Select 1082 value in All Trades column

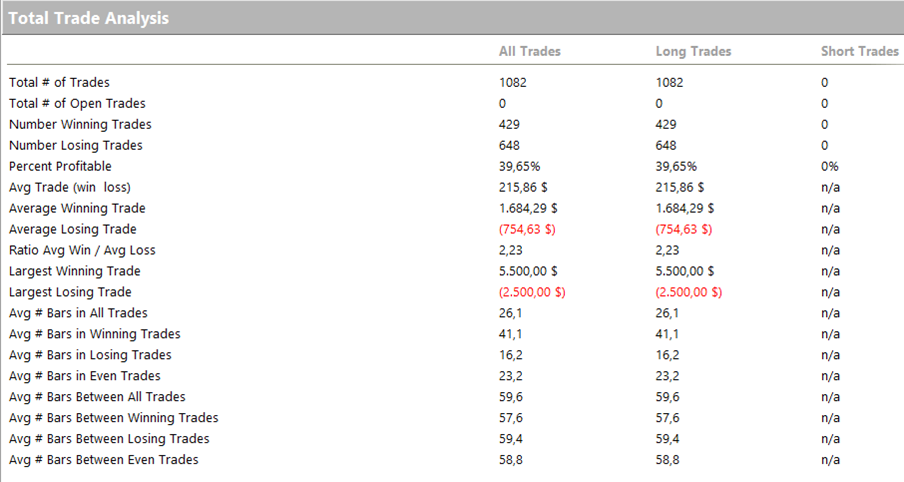click(512, 83)
